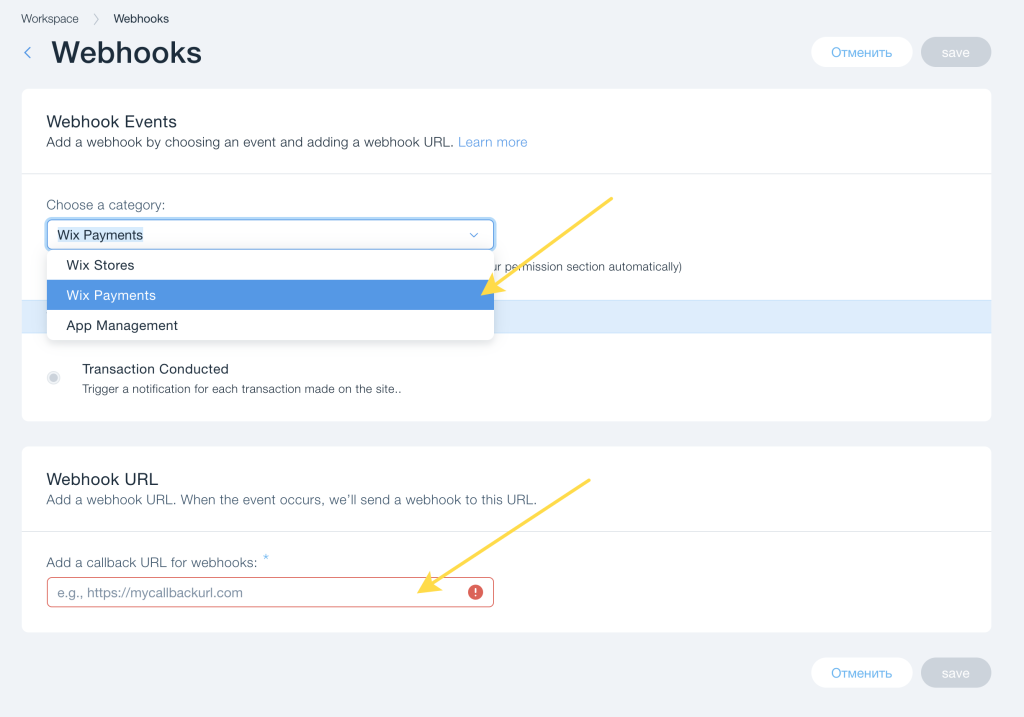Click the Webhook Events heading

point(112,121)
